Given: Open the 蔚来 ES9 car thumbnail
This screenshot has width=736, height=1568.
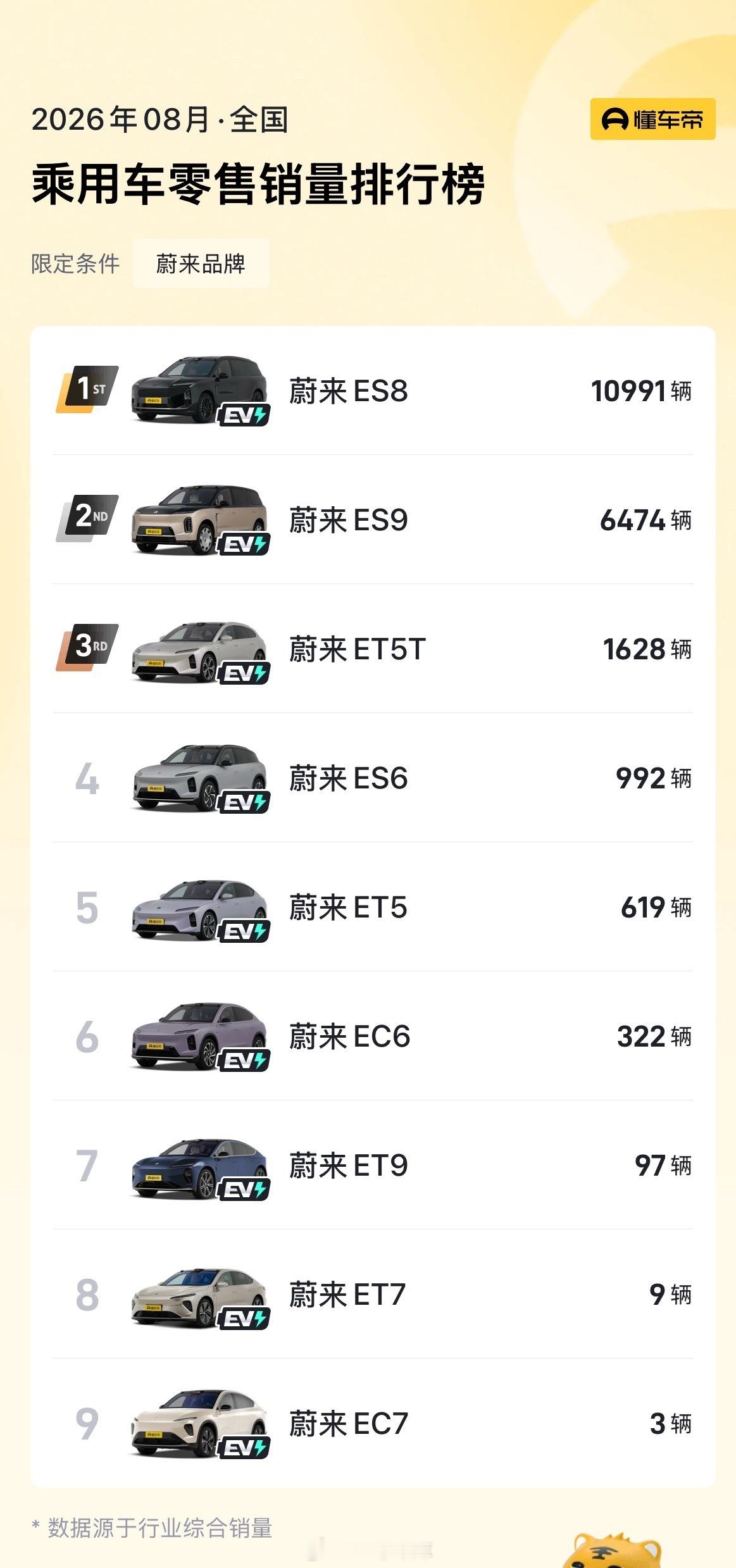Looking at the screenshot, I should 199,520.
